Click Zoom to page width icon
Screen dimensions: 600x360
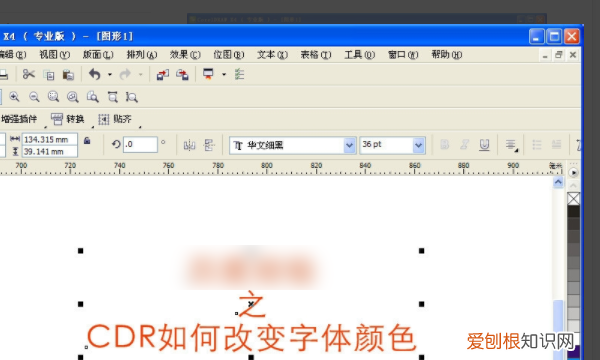tap(112, 97)
